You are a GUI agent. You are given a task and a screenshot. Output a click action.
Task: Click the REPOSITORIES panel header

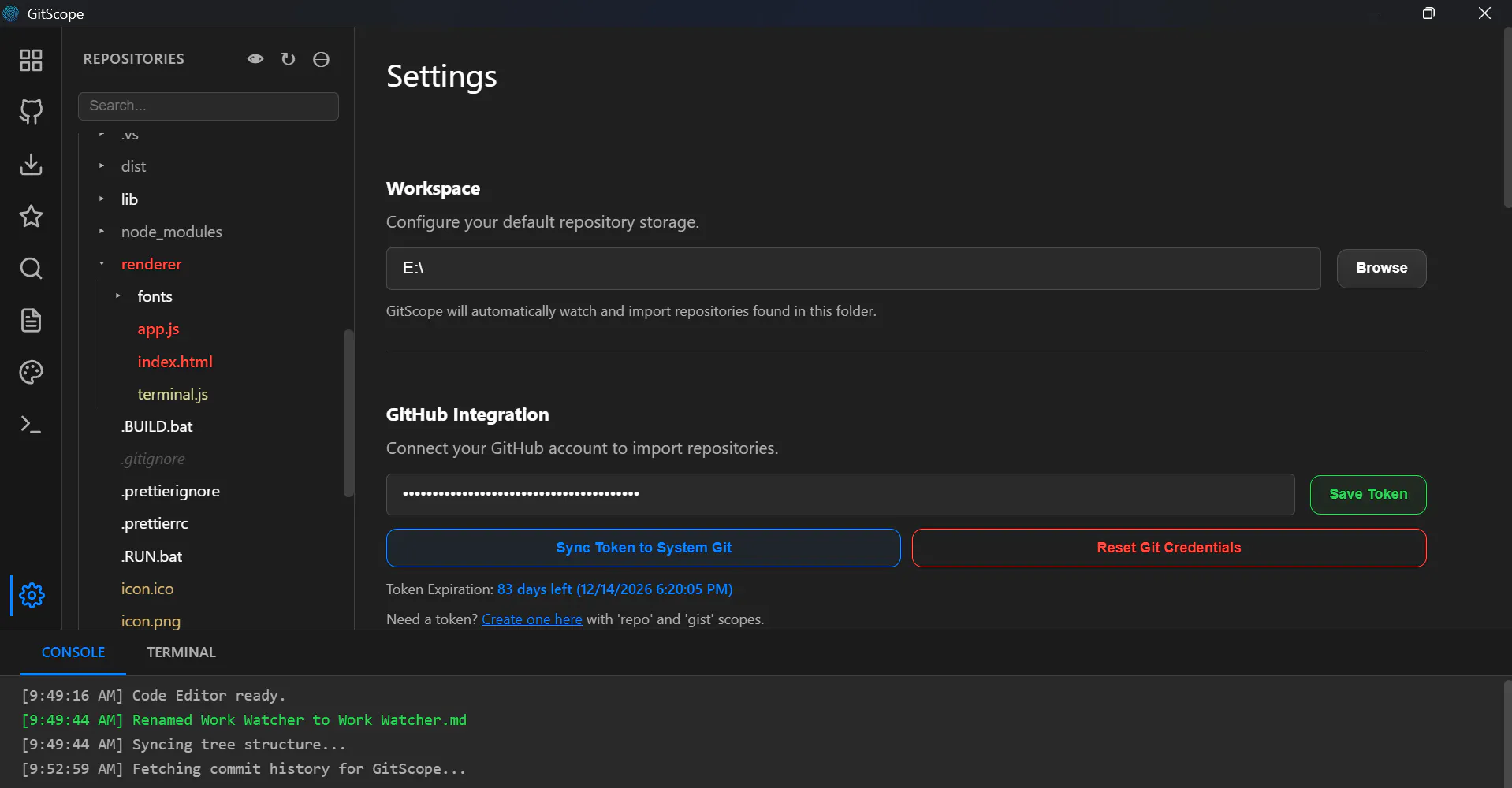(x=134, y=59)
